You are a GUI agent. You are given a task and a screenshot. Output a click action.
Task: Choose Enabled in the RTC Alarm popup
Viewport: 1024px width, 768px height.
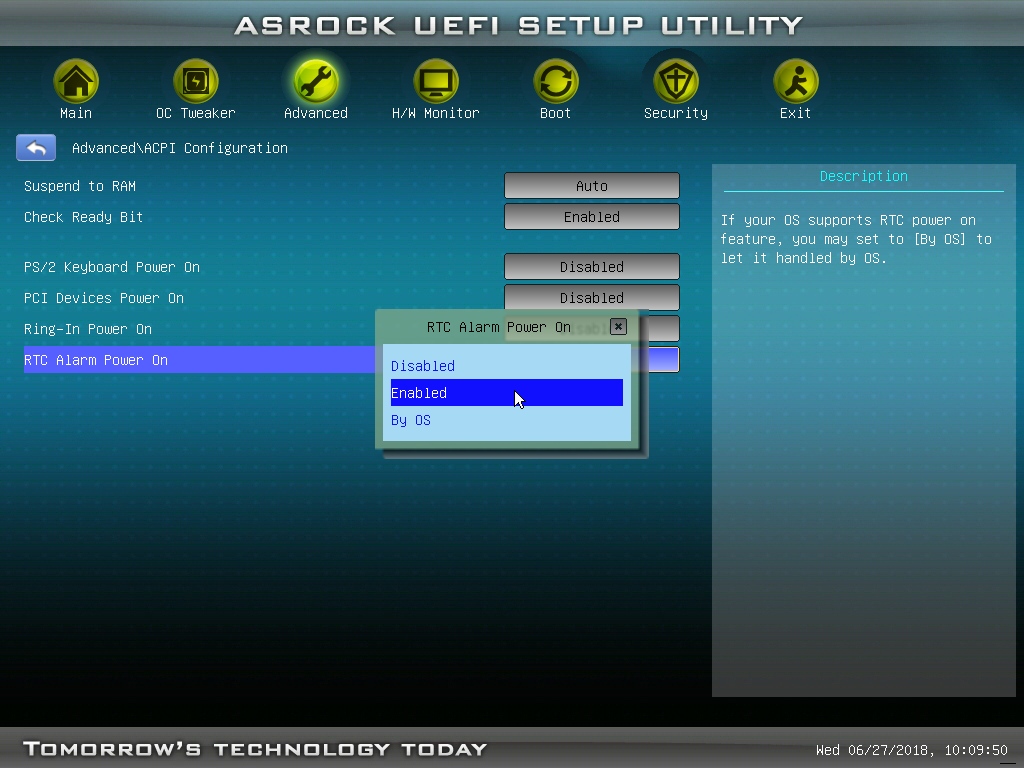pos(507,392)
